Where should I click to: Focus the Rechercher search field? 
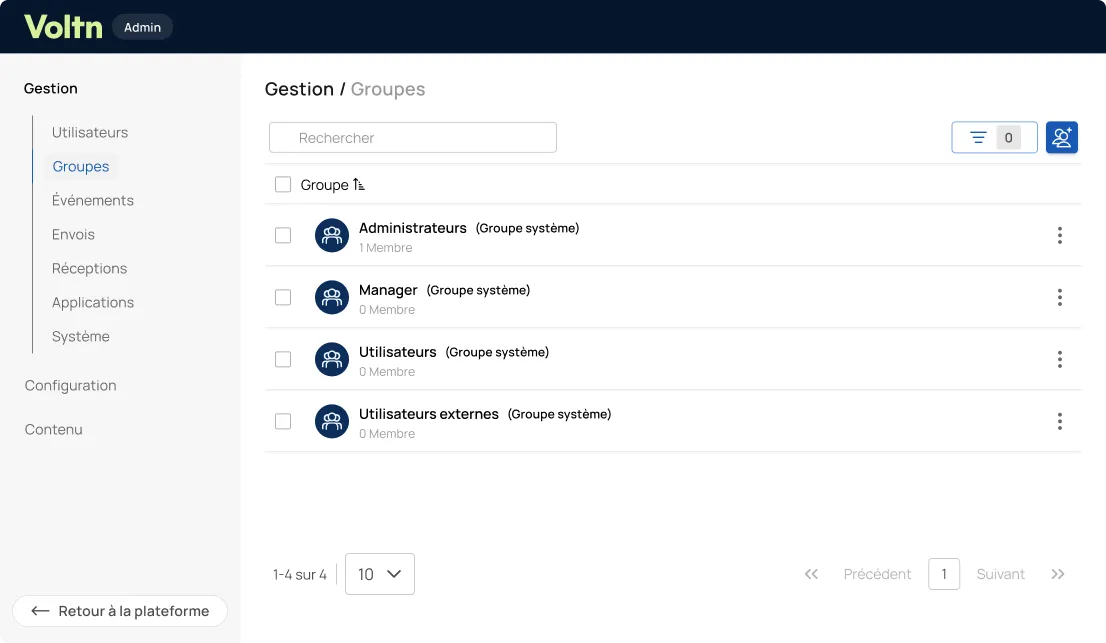(x=413, y=137)
